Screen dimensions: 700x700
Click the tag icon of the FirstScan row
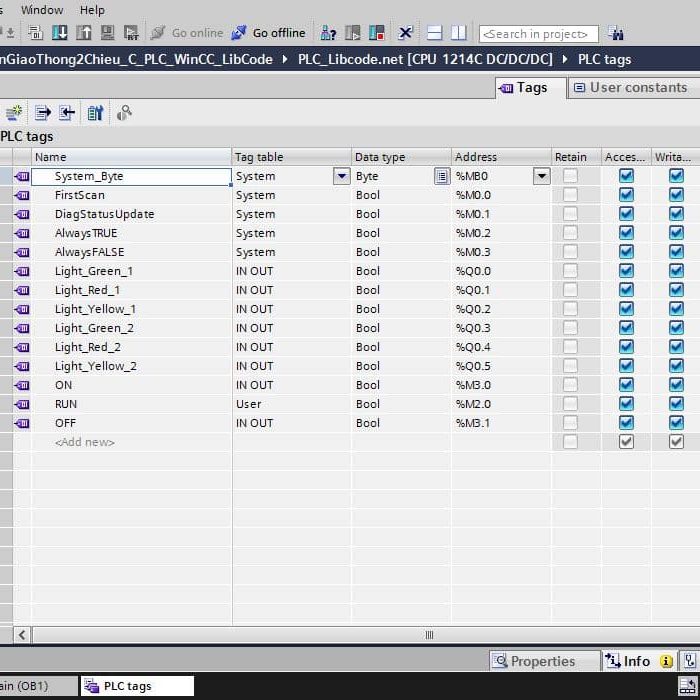[x=22, y=195]
